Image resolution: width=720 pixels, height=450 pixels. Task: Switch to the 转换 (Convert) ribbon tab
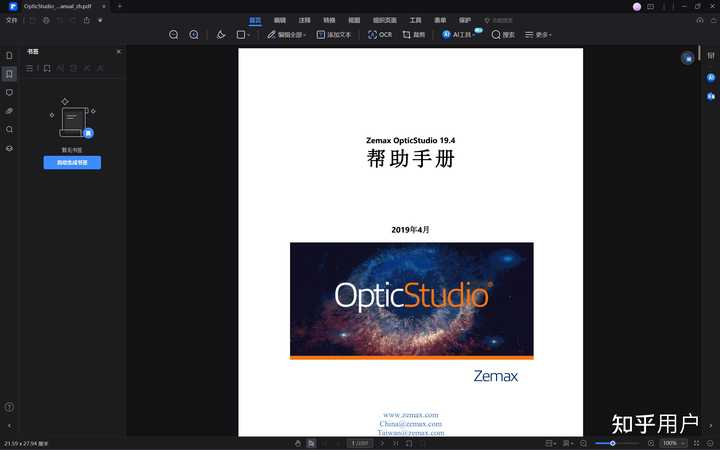[x=329, y=20]
